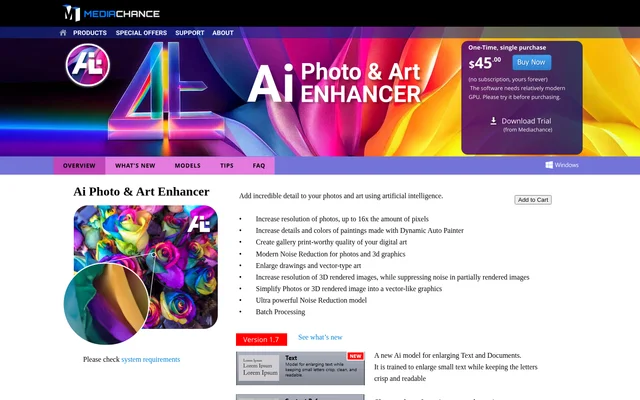Open the About menu
The width and height of the screenshot is (640, 400).
click(223, 33)
